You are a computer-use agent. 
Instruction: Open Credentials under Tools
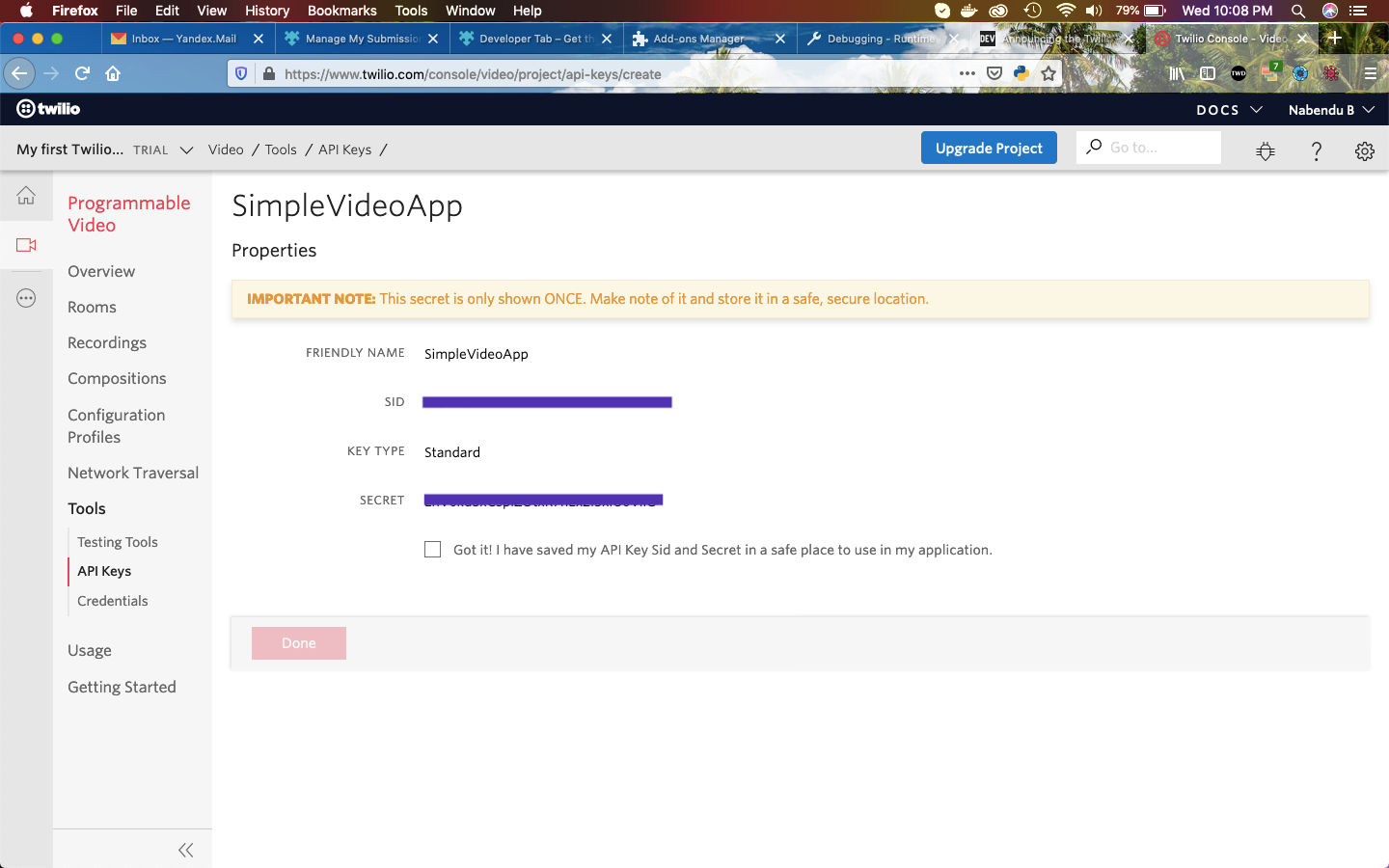pyautogui.click(x=113, y=601)
